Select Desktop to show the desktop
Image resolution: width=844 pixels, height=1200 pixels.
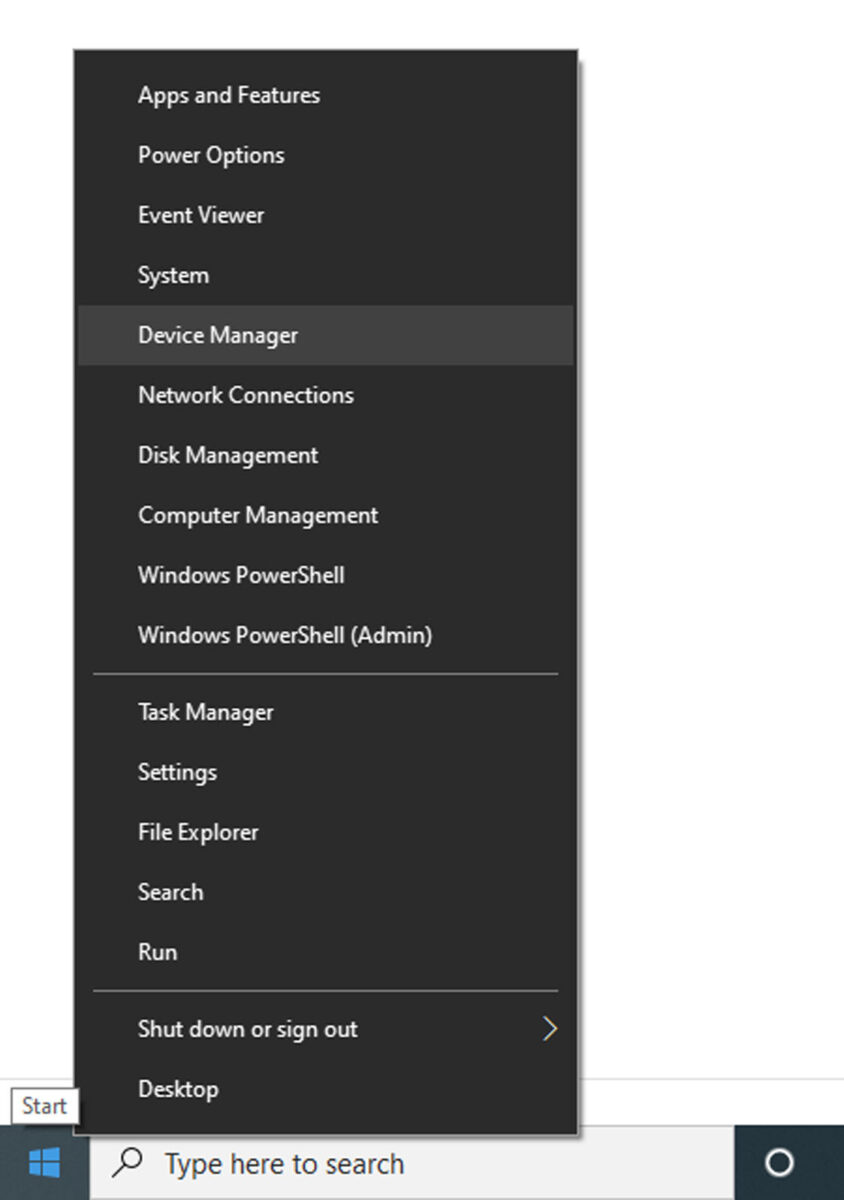point(178,1089)
